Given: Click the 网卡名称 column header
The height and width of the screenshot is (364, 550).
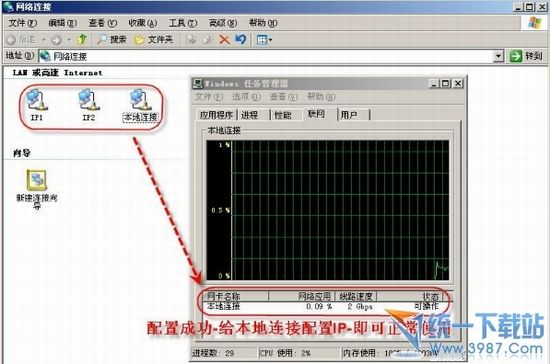Looking at the screenshot, I should pos(237,296).
